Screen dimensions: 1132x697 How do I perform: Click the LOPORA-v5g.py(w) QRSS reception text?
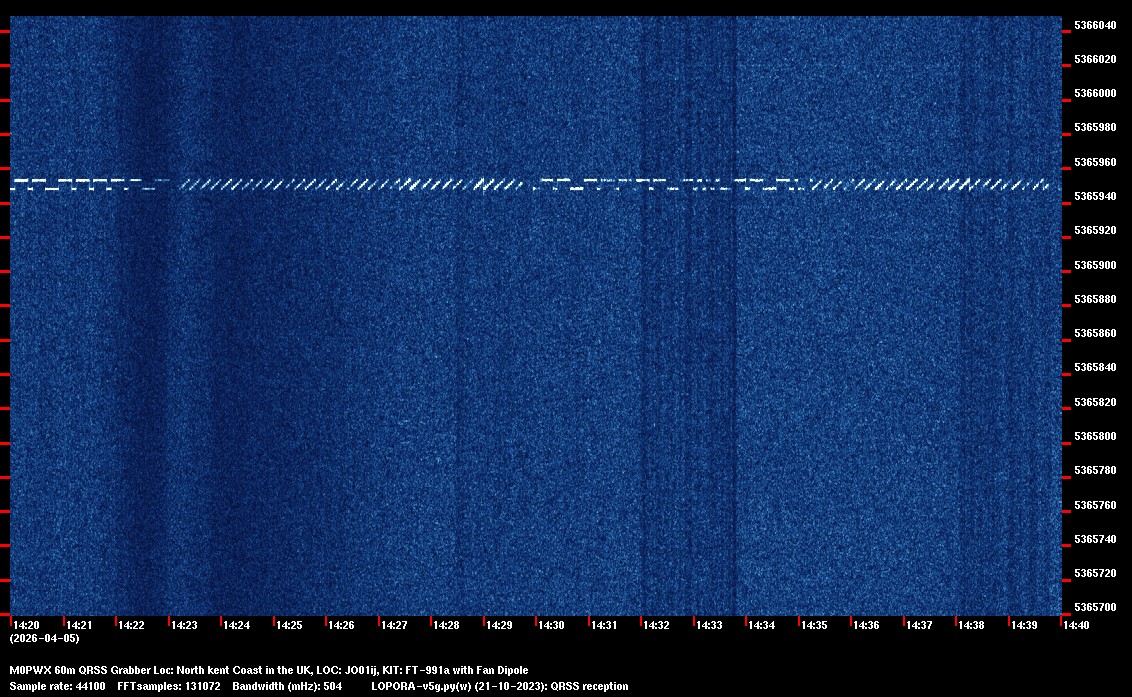pyautogui.click(x=499, y=686)
